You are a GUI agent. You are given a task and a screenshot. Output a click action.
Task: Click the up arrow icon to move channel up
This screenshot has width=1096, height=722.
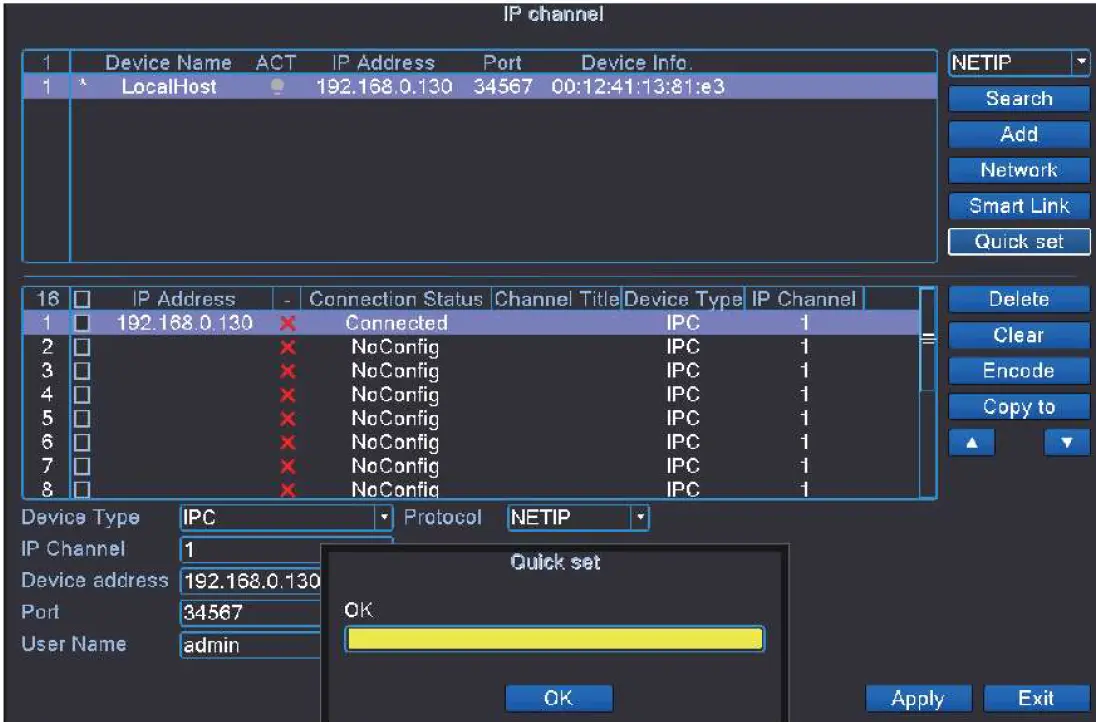click(971, 441)
